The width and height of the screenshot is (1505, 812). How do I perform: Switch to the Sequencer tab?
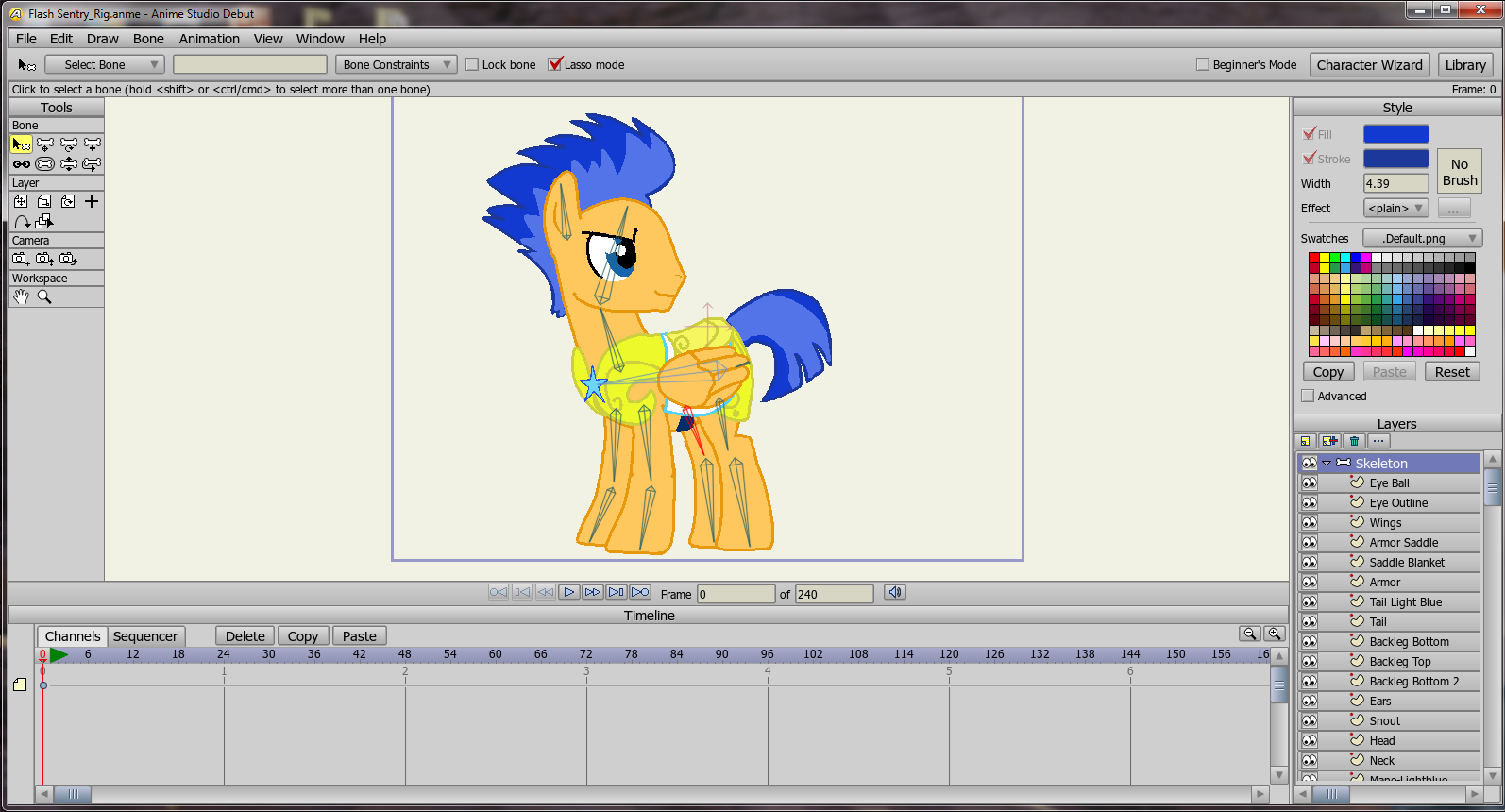pyautogui.click(x=145, y=636)
